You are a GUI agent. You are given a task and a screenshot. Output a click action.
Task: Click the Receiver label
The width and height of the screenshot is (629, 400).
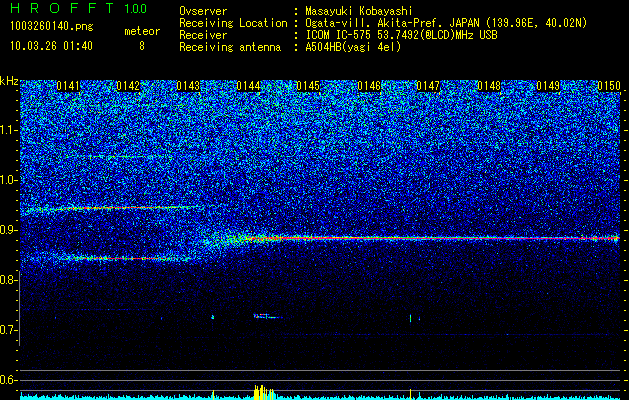[203, 35]
